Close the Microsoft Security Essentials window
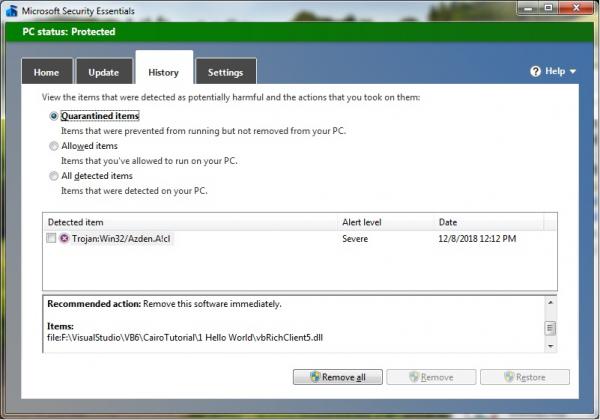The height and width of the screenshot is (420, 600). point(576,8)
